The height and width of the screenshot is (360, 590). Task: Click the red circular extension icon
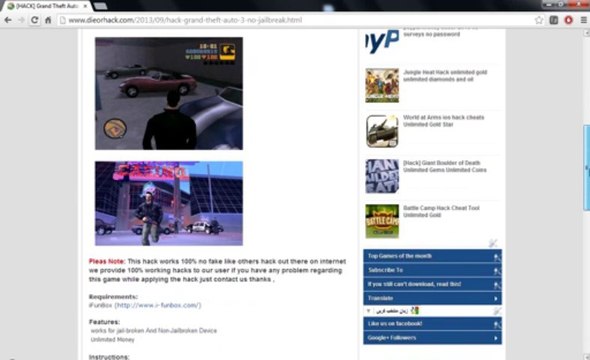pos(569,20)
